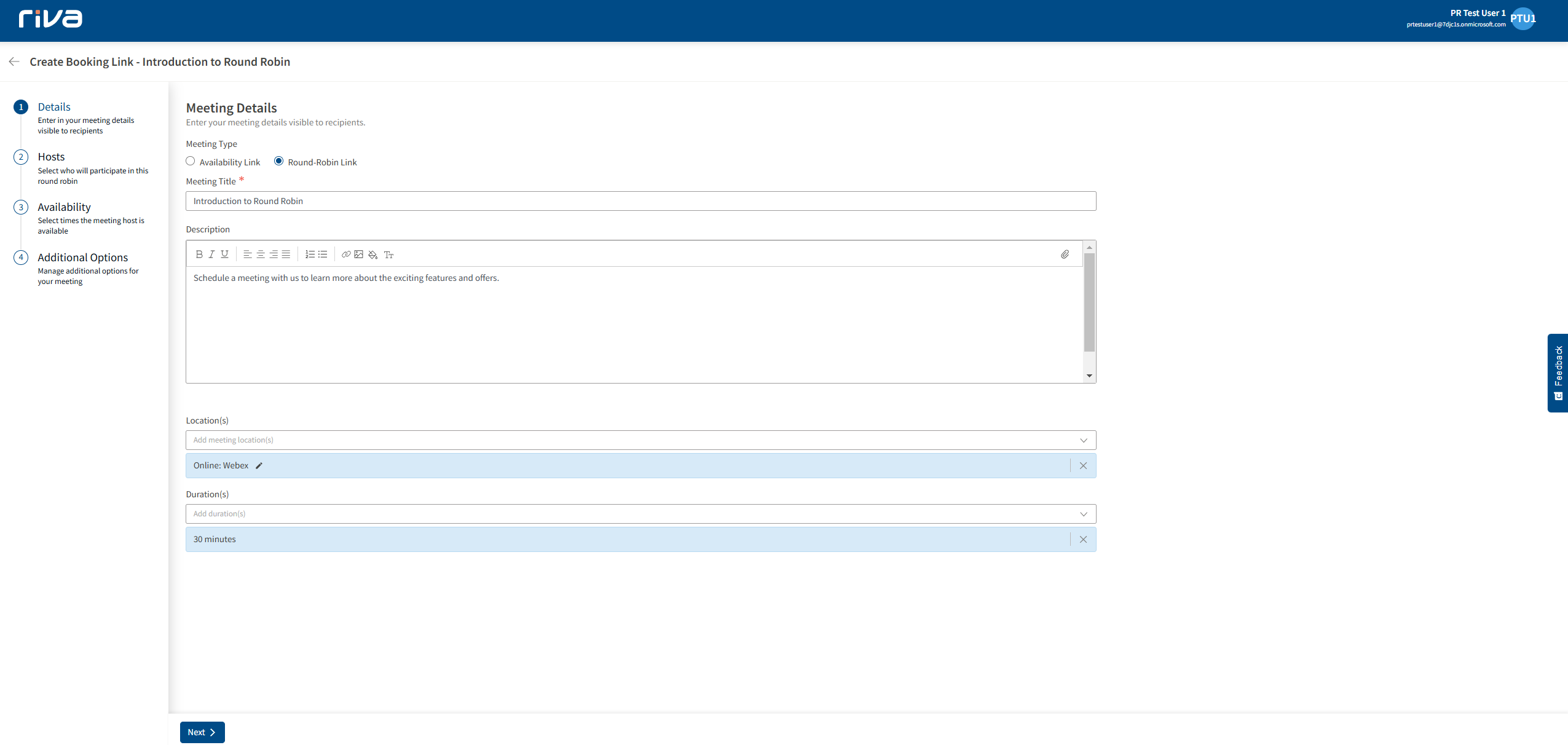Open the text fill color picker
The image size is (1568, 745).
coord(372,254)
